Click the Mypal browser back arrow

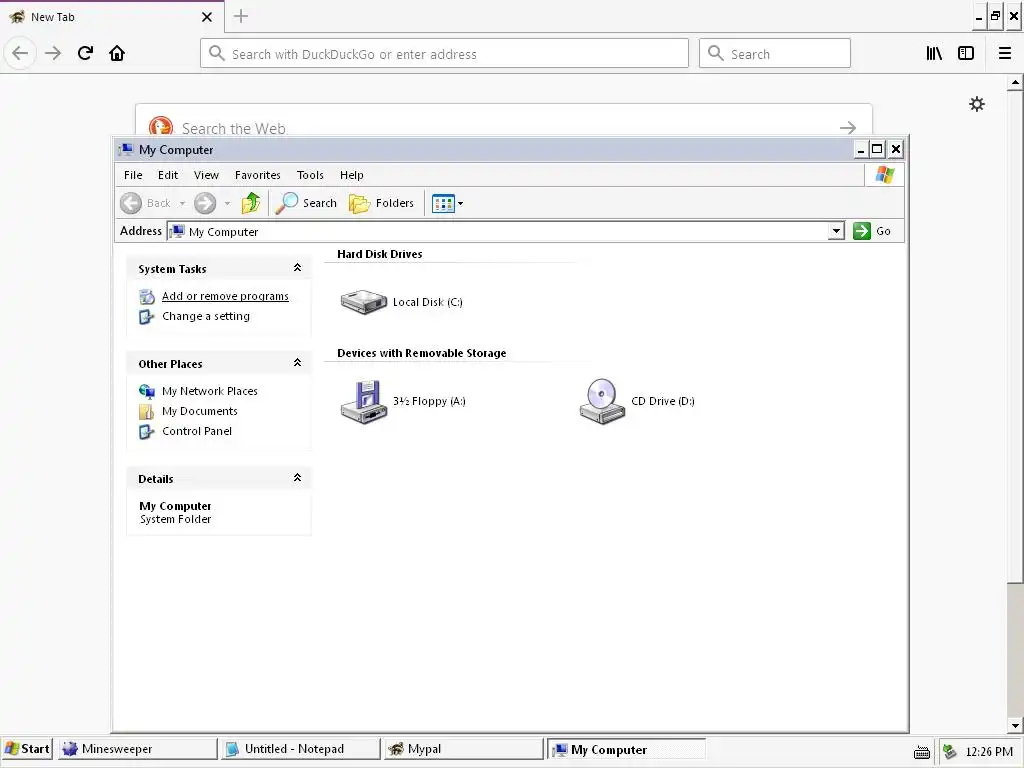coord(20,53)
